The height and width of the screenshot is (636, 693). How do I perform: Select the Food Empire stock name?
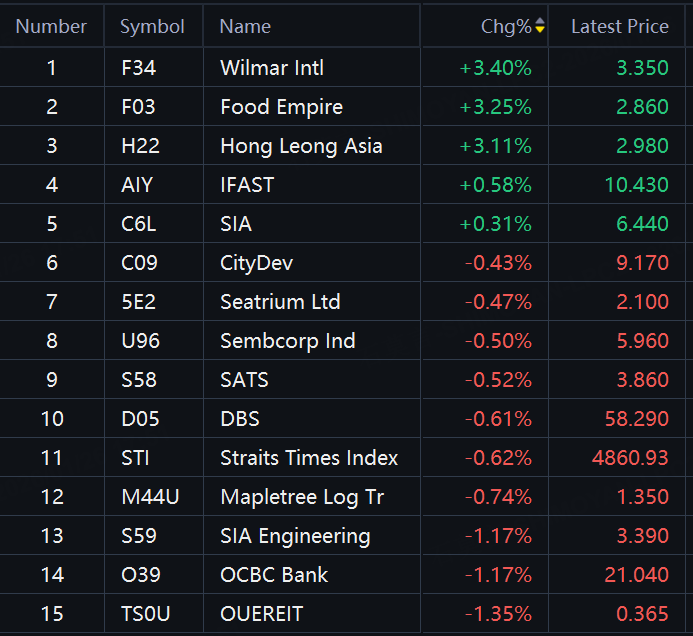pyautogui.click(x=281, y=107)
